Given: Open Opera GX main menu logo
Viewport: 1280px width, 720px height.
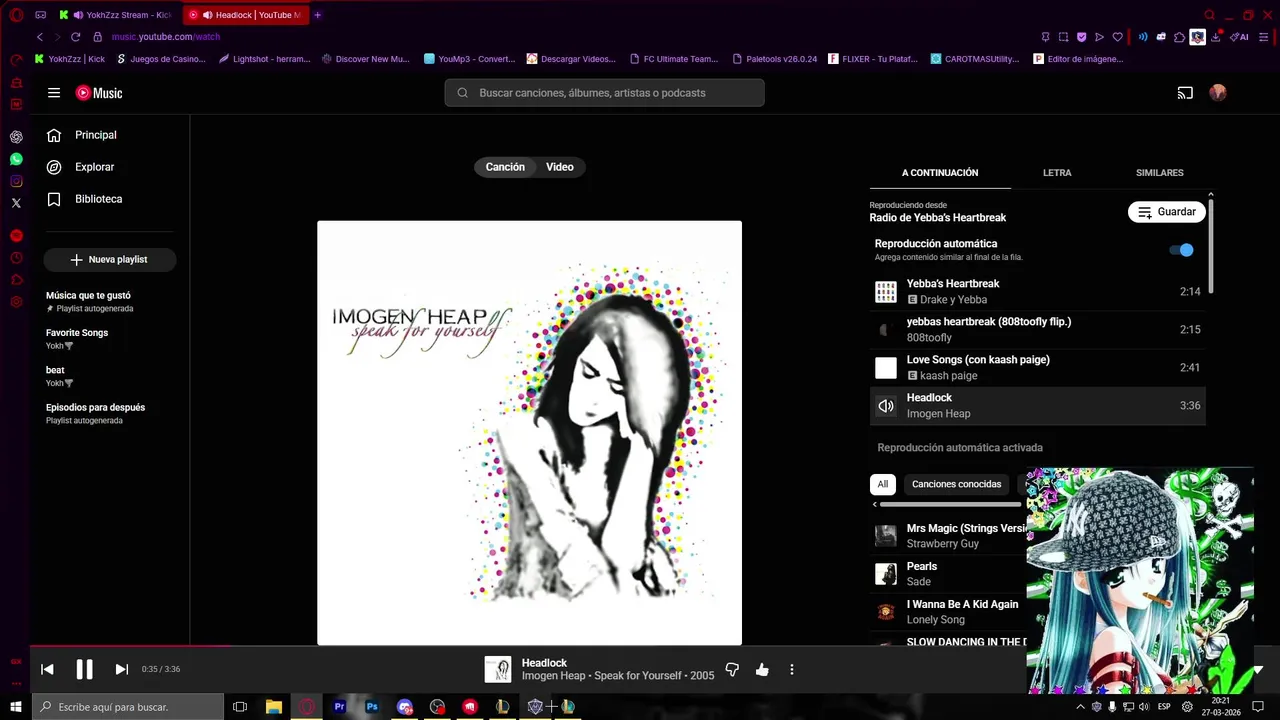Looking at the screenshot, I should tap(16, 15).
